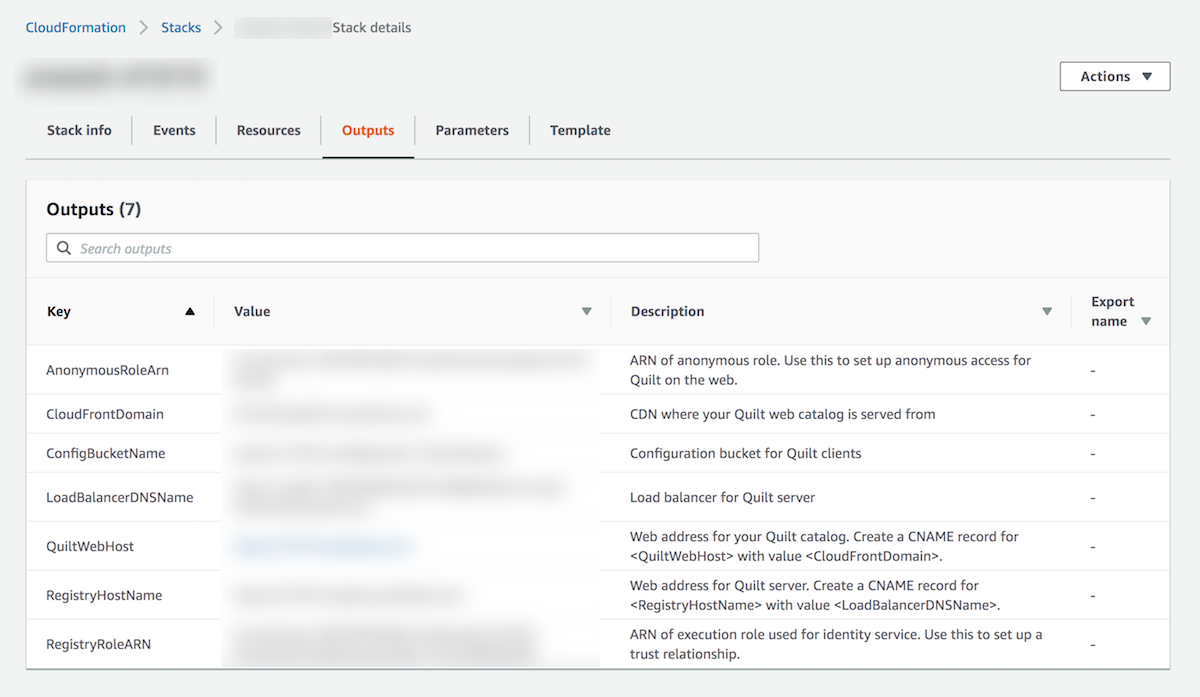Screen dimensions: 1200x697
Task: Open the Events tab
Action: (174, 130)
